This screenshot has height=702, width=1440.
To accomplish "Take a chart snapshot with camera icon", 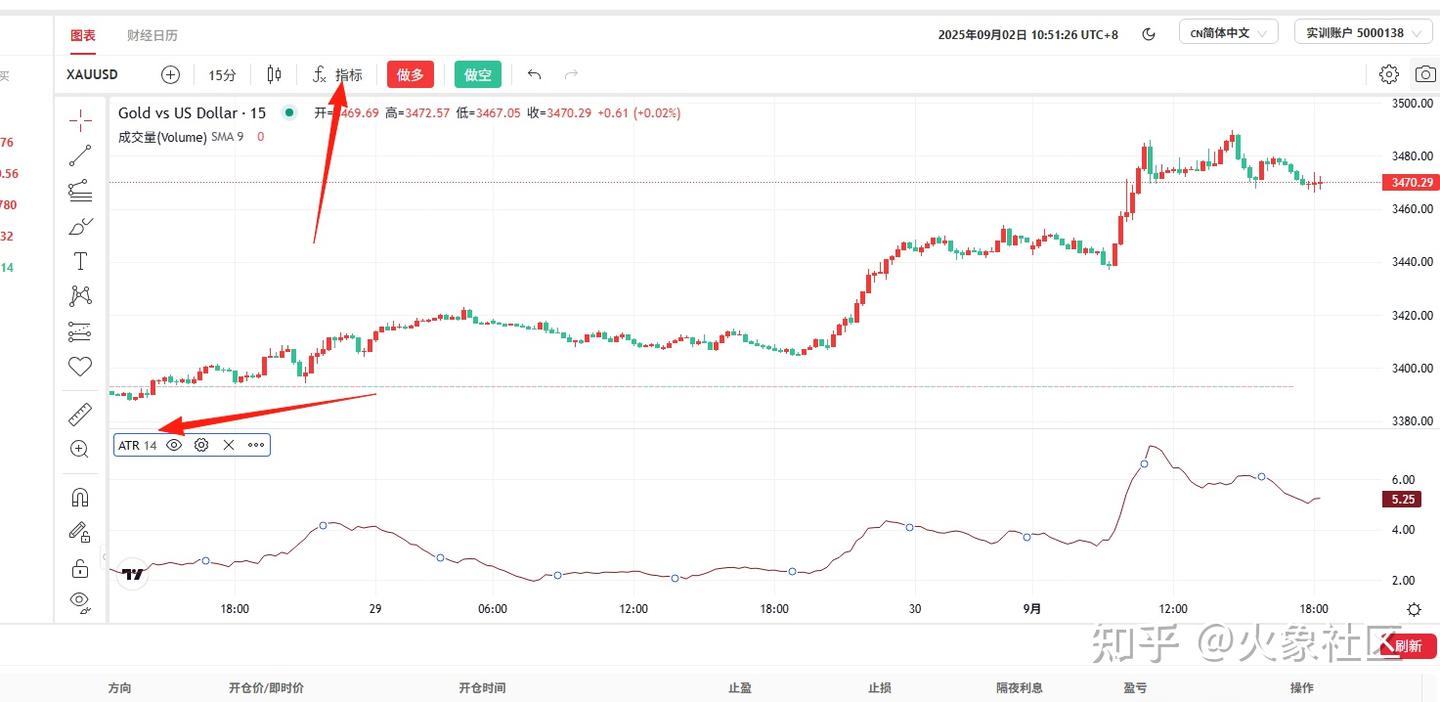I will coord(1424,74).
